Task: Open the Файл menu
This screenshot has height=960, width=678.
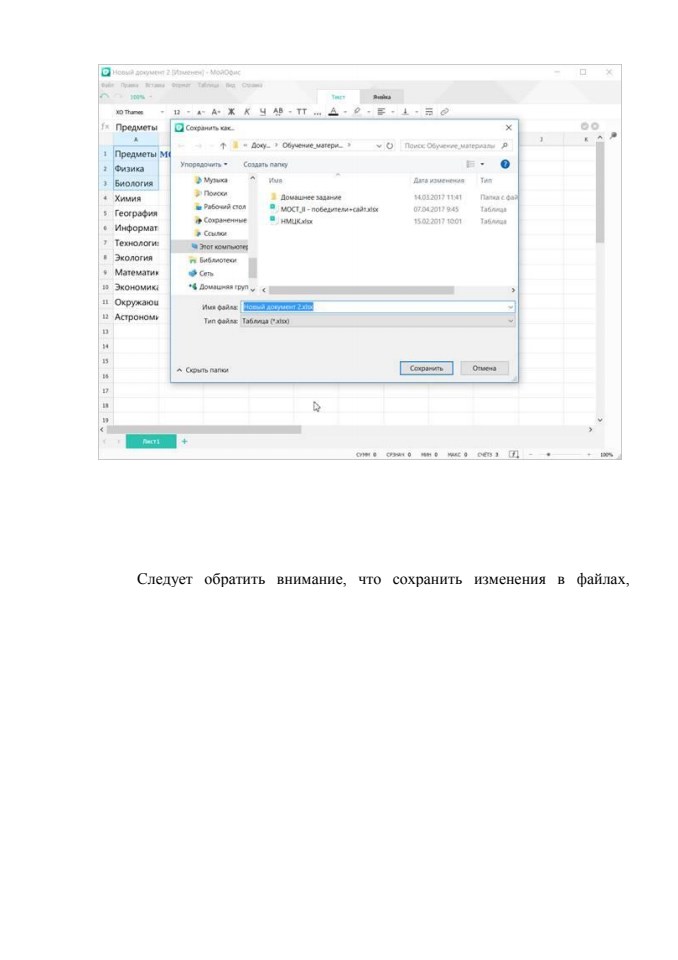Action: (x=107, y=85)
